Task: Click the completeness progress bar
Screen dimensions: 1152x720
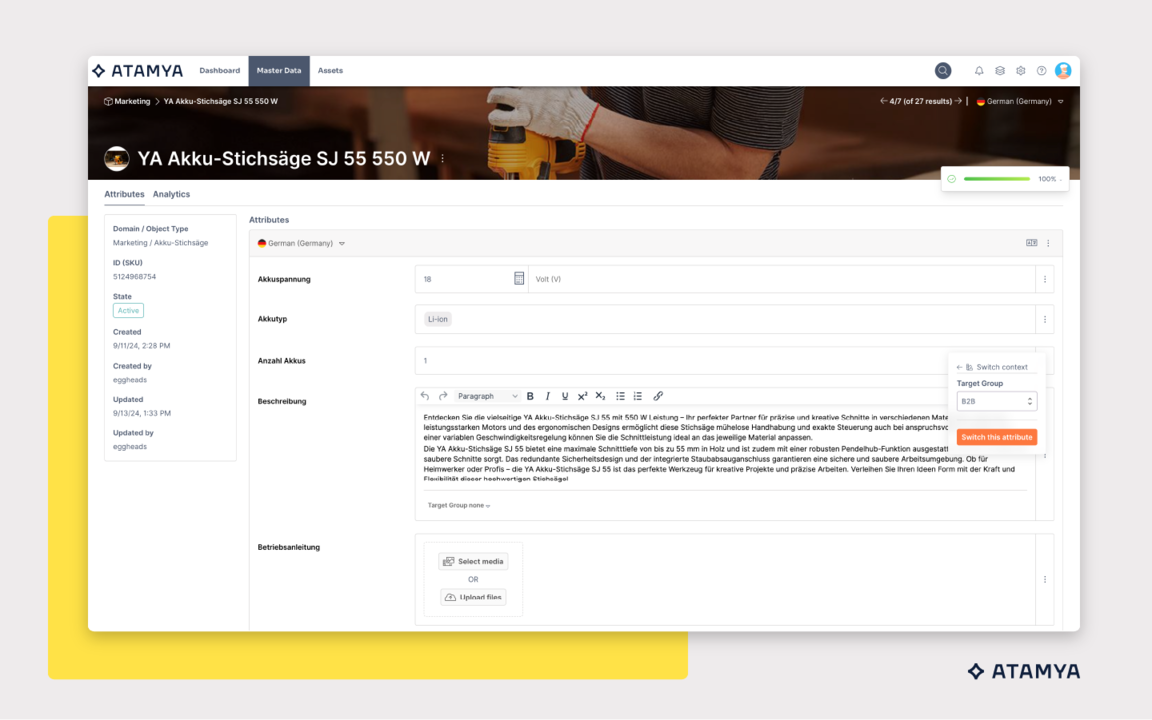Action: click(x=996, y=179)
